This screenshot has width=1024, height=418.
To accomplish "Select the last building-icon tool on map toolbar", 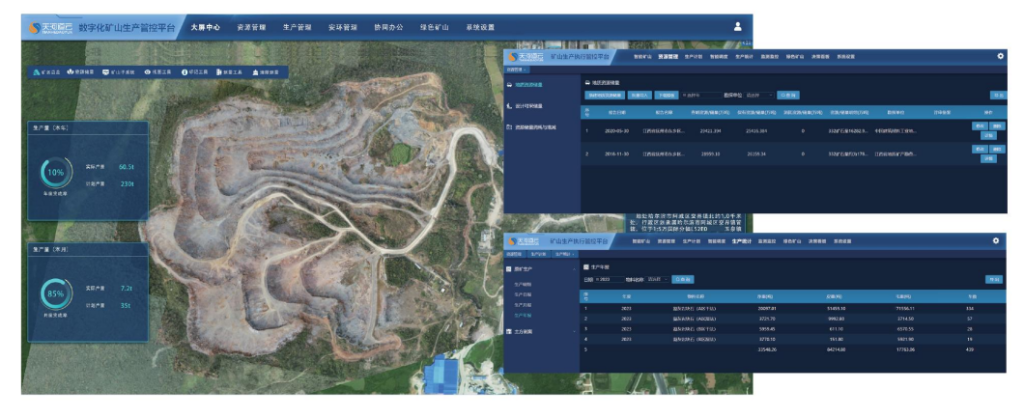I will click(266, 72).
